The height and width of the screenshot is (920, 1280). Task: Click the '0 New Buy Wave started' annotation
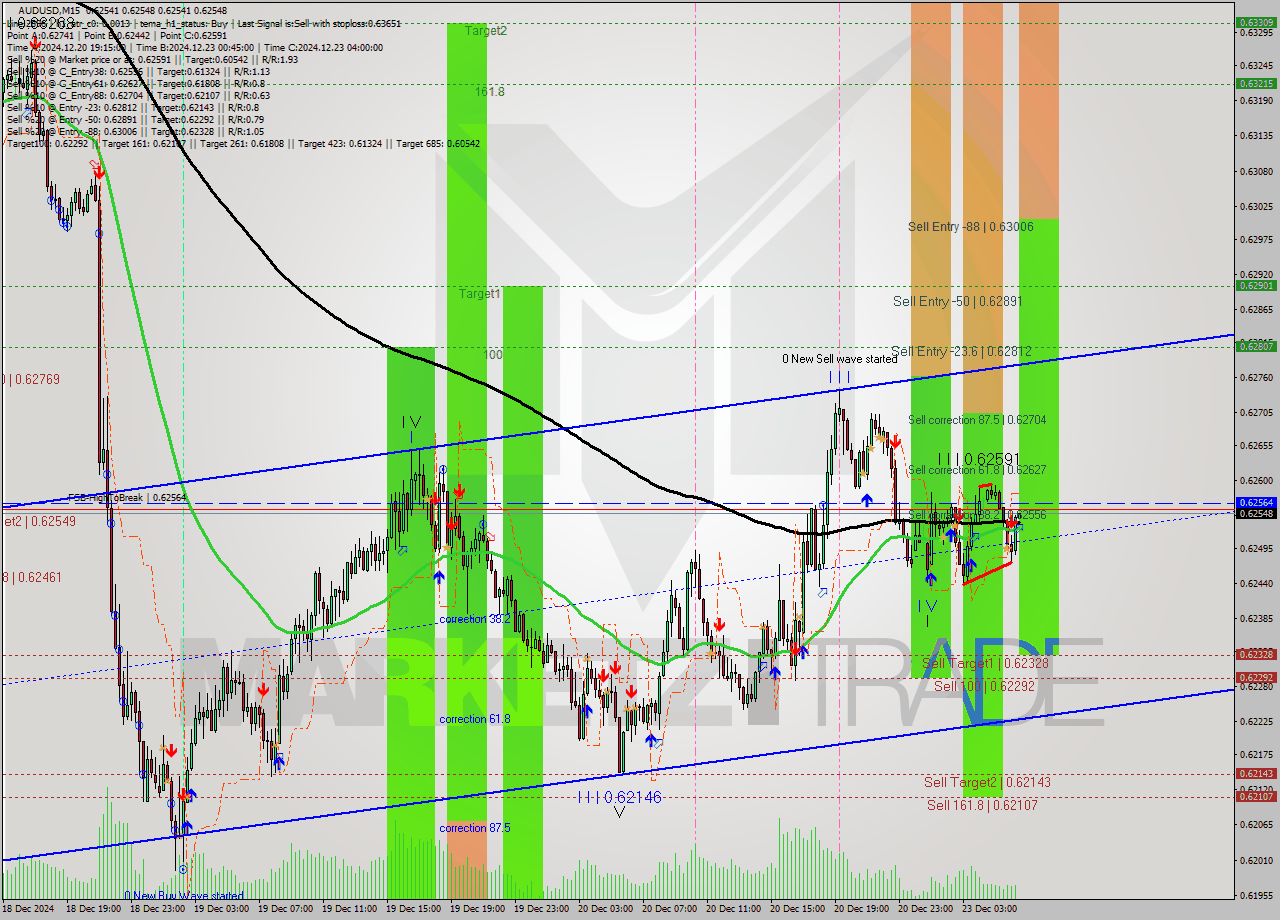[x=184, y=896]
